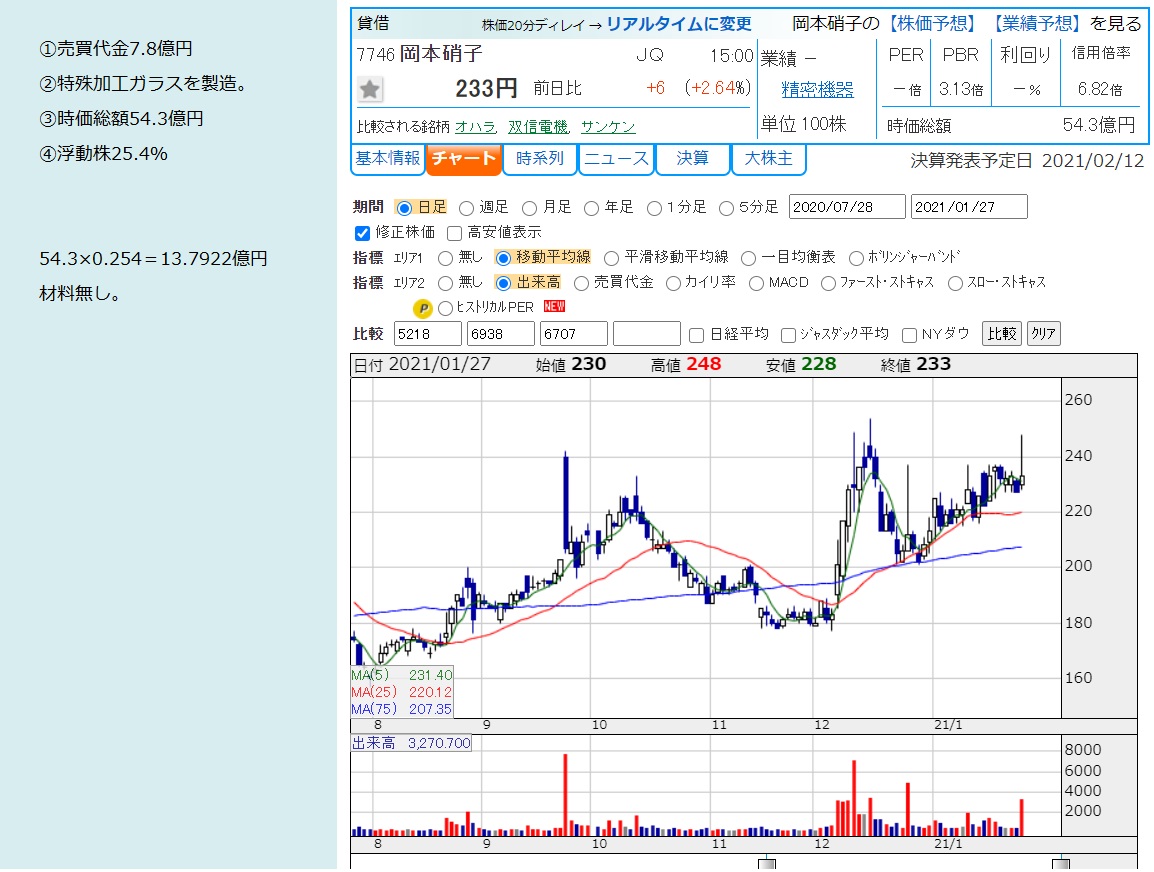Select the ボリンジャーバンド indicator radio
The height and width of the screenshot is (872, 1154).
pyautogui.click(x=856, y=258)
